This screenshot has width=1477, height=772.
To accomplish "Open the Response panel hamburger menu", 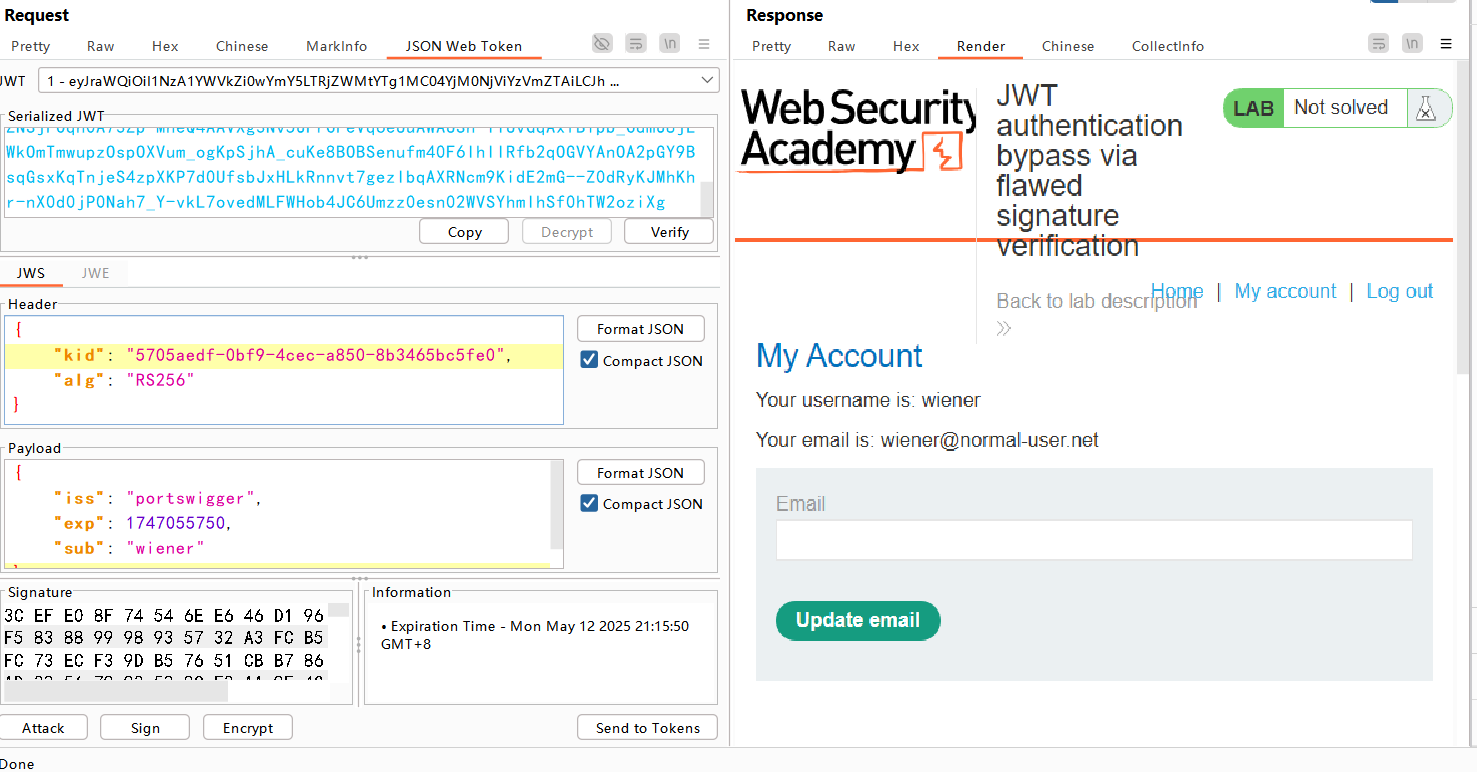I will pos(1446,44).
